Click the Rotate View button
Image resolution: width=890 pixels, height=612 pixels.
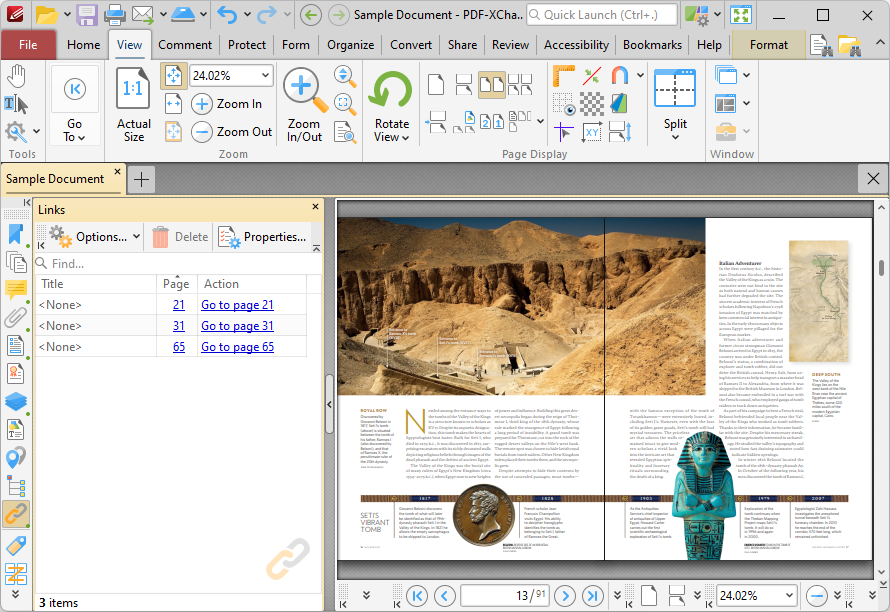[x=391, y=104]
